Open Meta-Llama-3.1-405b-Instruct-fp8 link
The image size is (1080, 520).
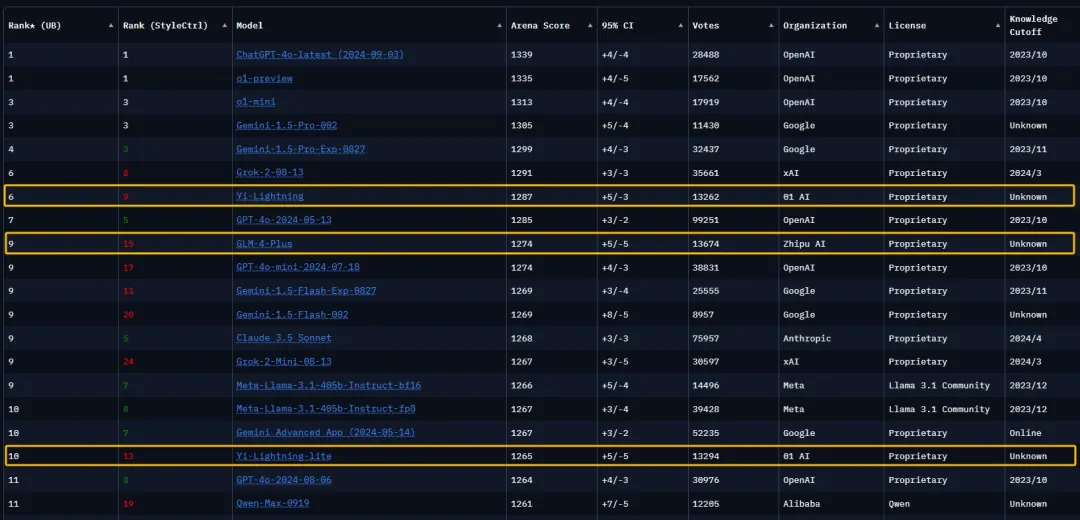(x=326, y=409)
